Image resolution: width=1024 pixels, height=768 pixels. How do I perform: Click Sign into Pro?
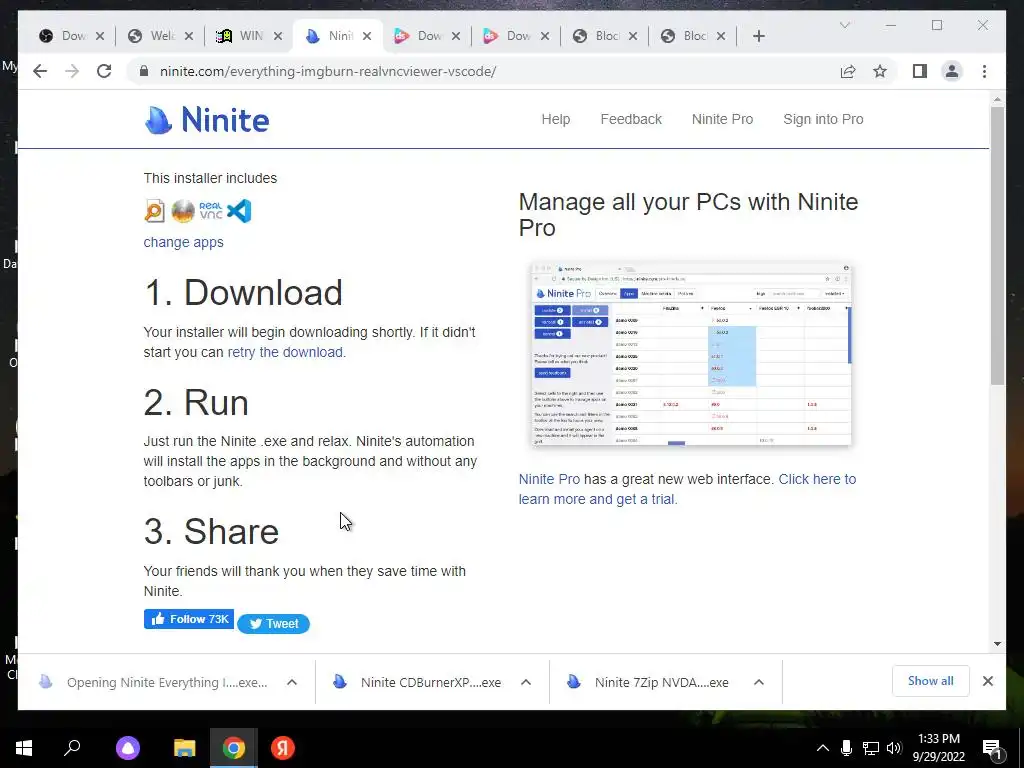823,120
